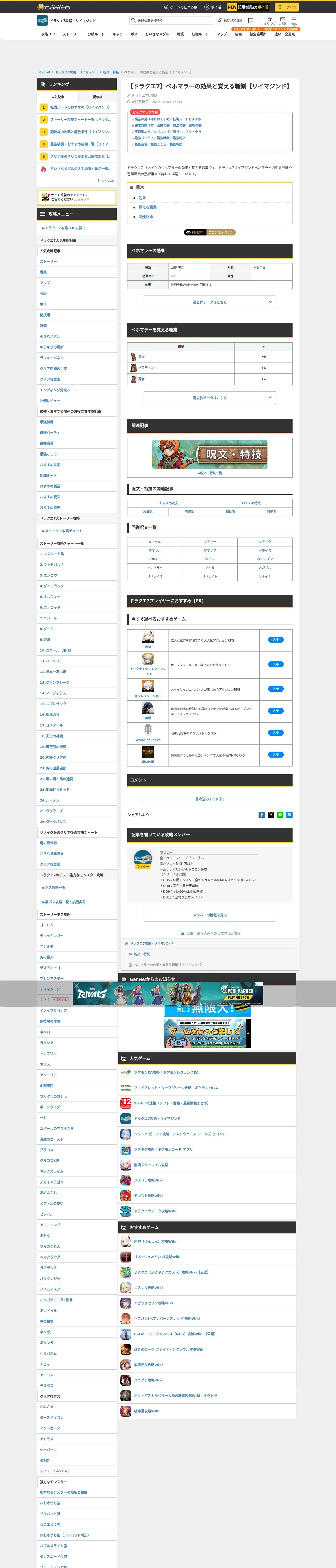
Task: Click the 記事を読んでポイ活 banner button
Action: tap(248, 7)
